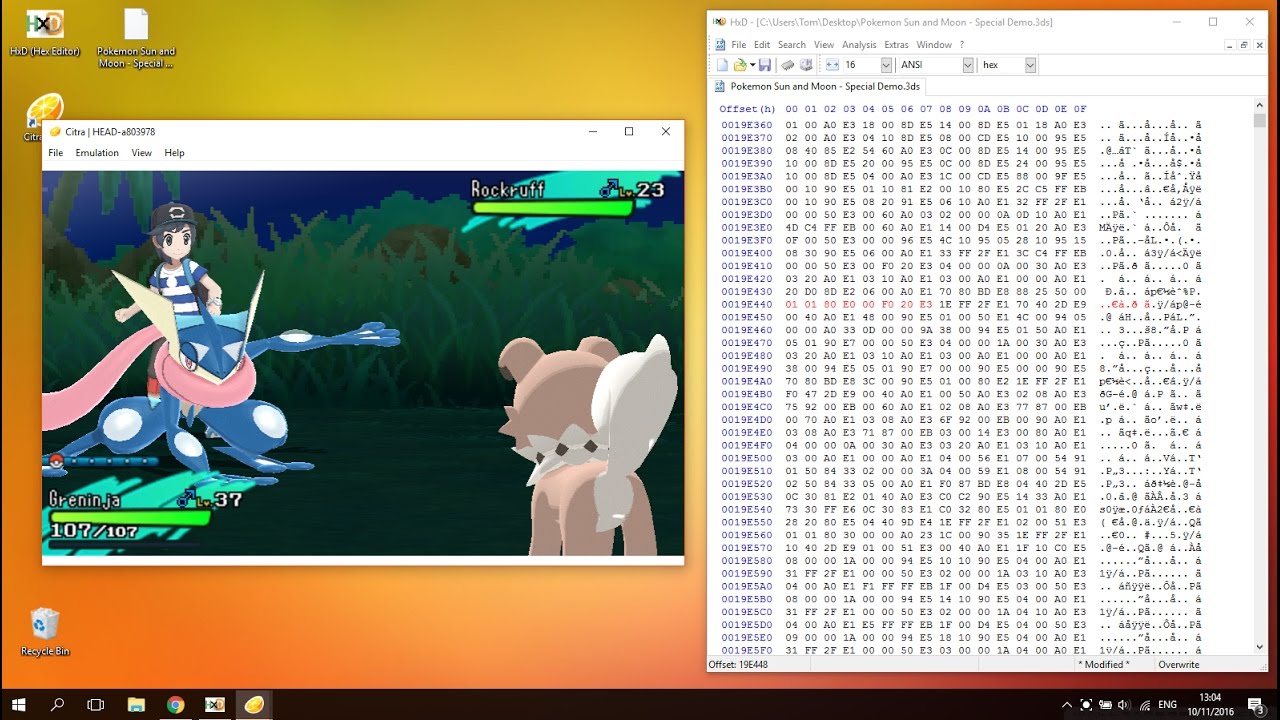The width and height of the screenshot is (1280, 720).
Task: Minimize the inner HxD document window
Action: [1230, 45]
